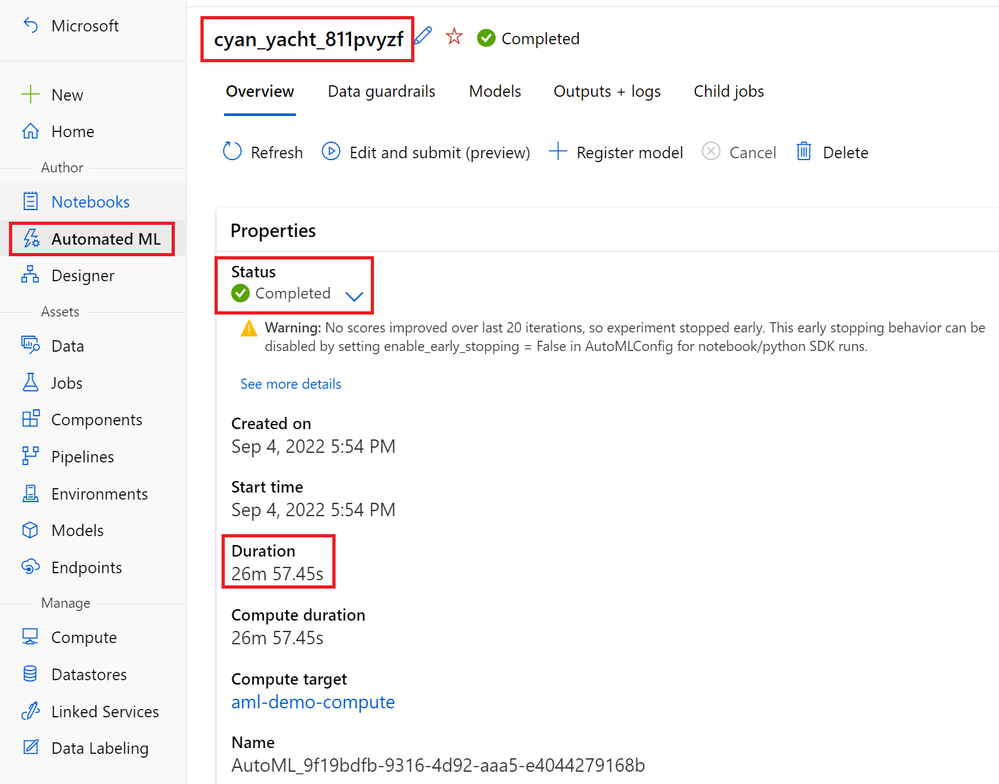Click the Datastores cylinder icon

click(30, 674)
